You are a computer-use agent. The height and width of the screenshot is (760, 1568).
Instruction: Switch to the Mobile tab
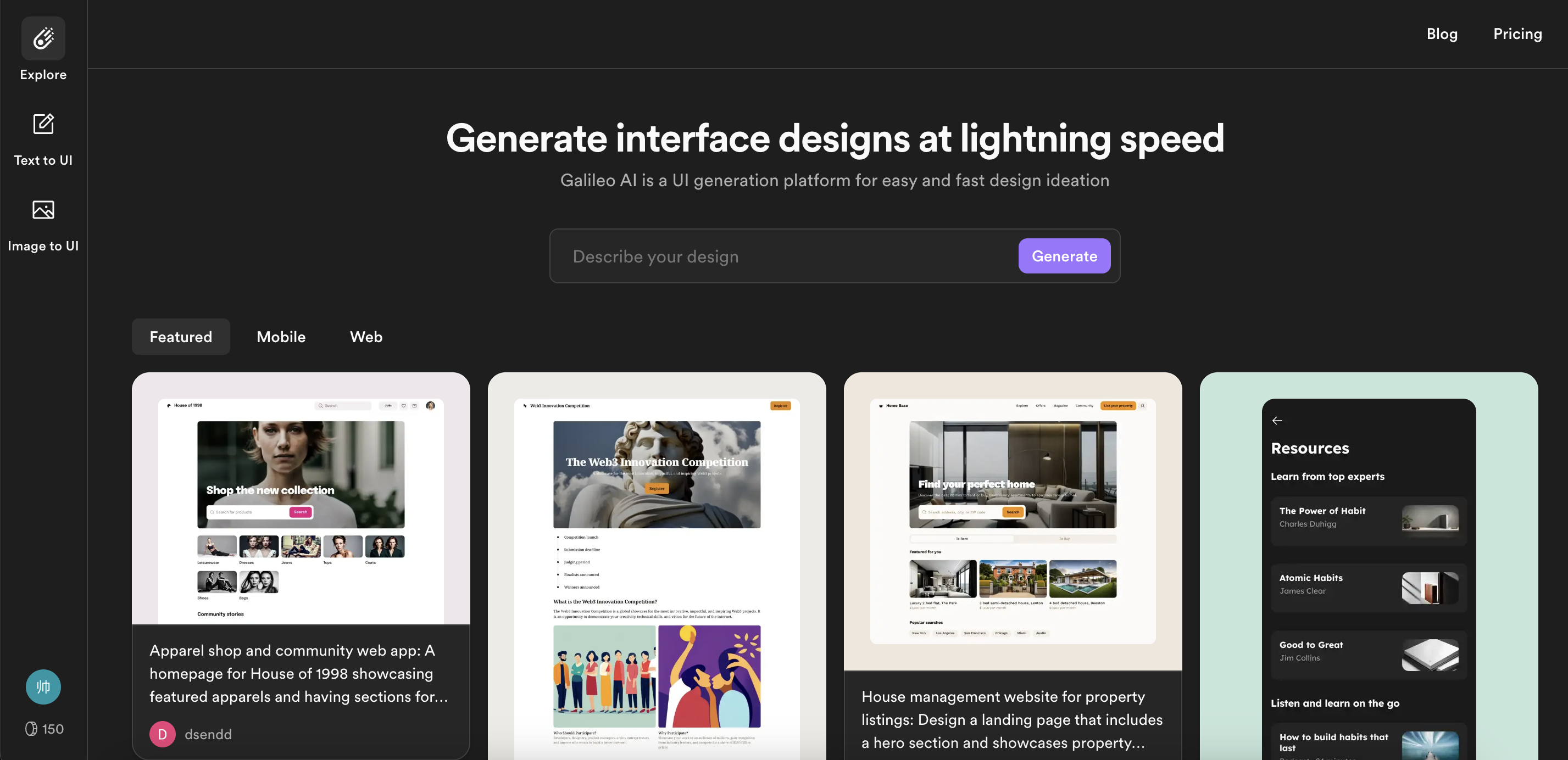click(x=281, y=337)
